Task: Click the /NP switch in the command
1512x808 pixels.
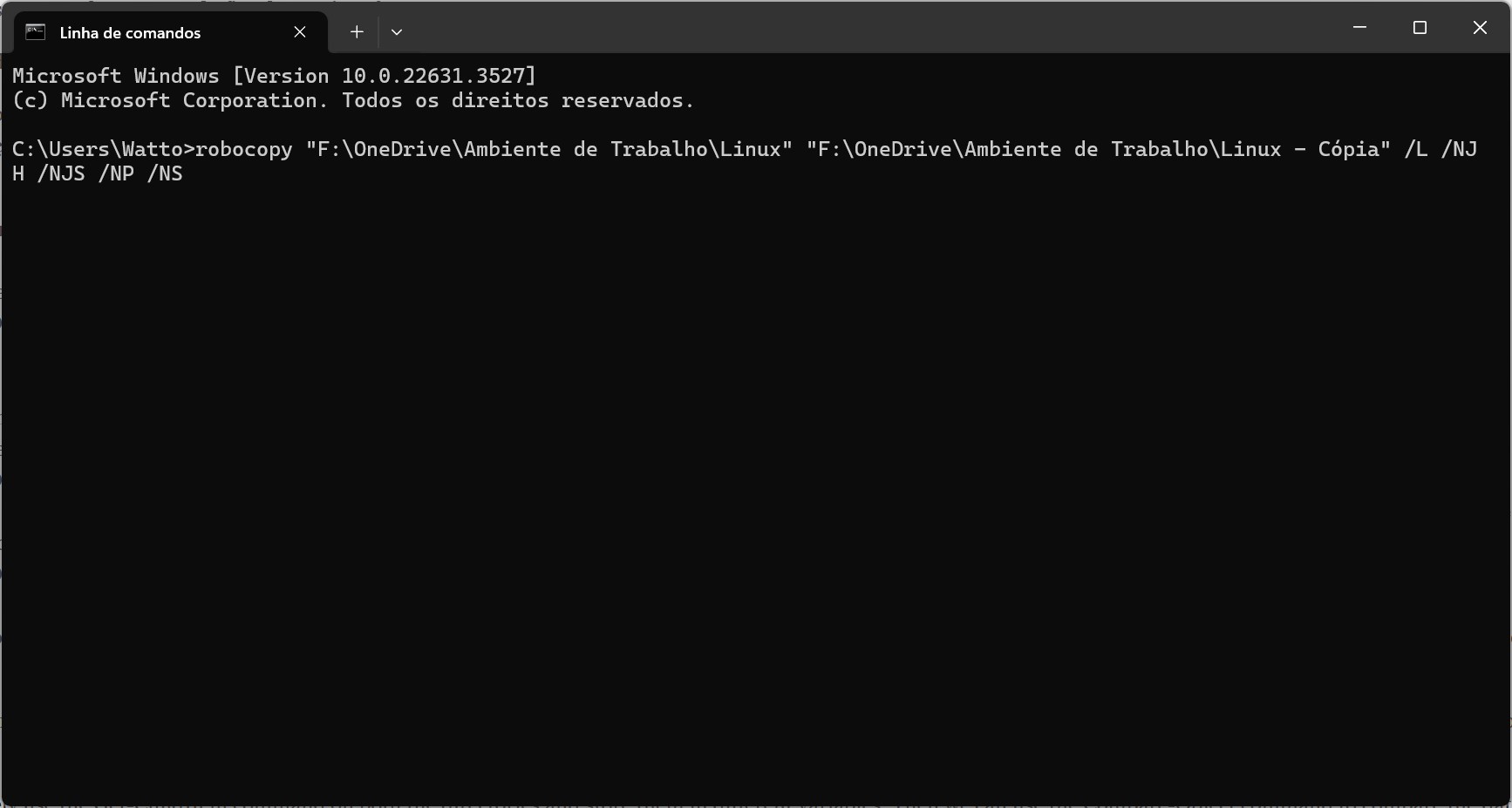Action: click(x=116, y=173)
